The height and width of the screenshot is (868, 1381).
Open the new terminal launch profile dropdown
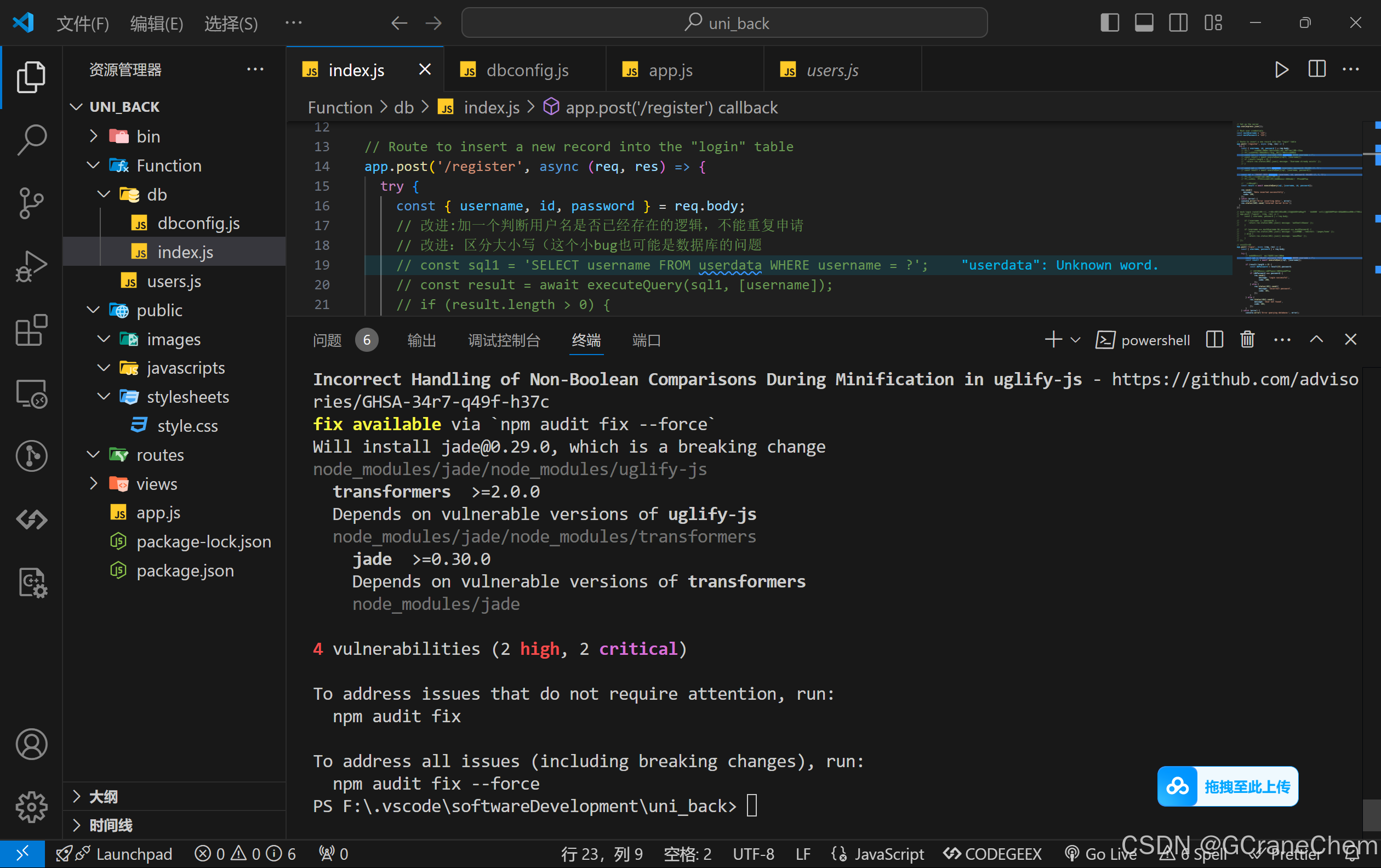[x=1076, y=340]
